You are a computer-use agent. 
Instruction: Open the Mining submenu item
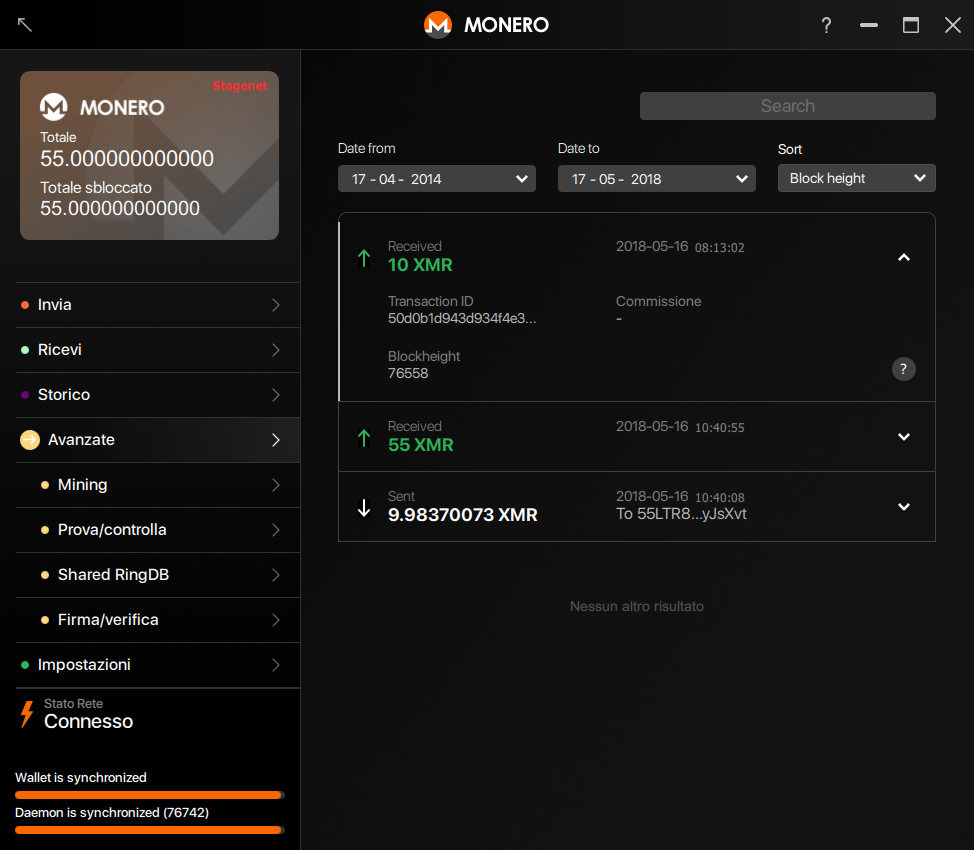coord(158,485)
